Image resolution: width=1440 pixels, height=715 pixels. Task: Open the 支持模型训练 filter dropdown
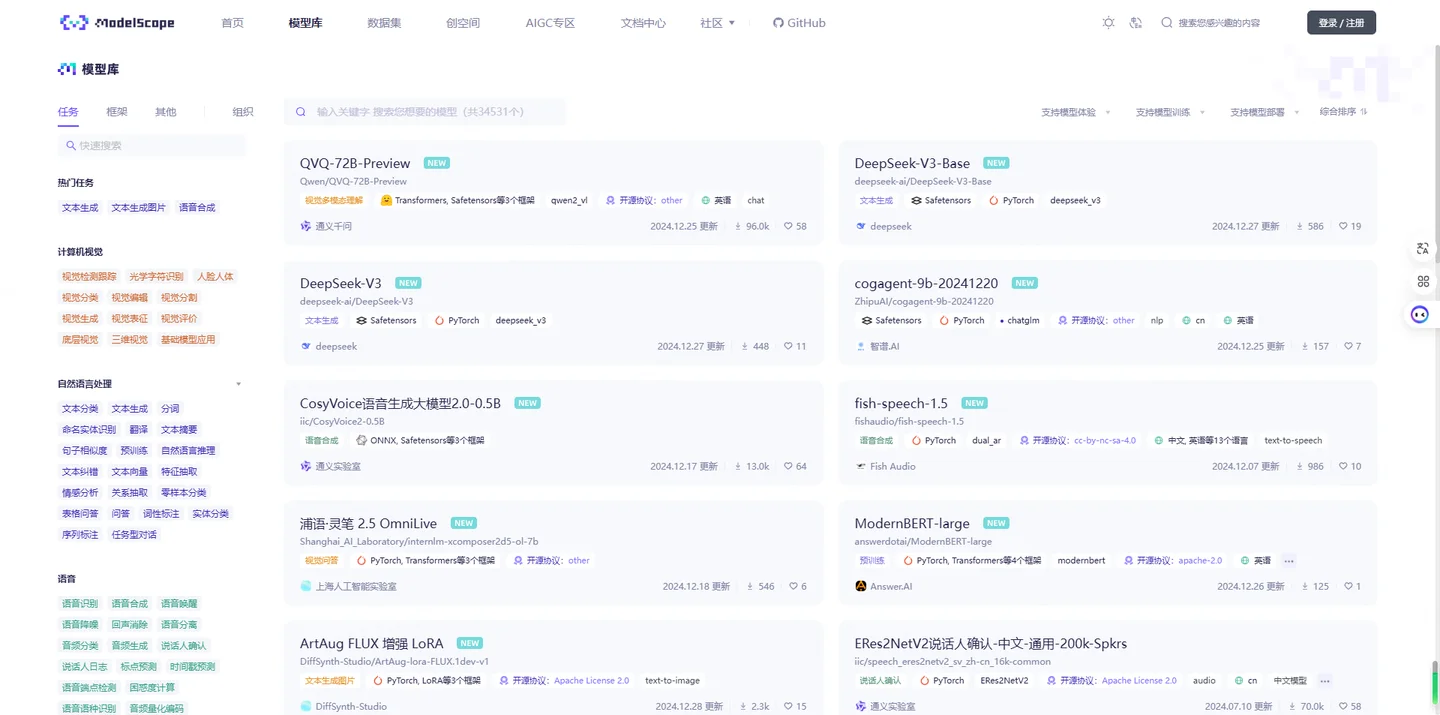pos(1170,112)
